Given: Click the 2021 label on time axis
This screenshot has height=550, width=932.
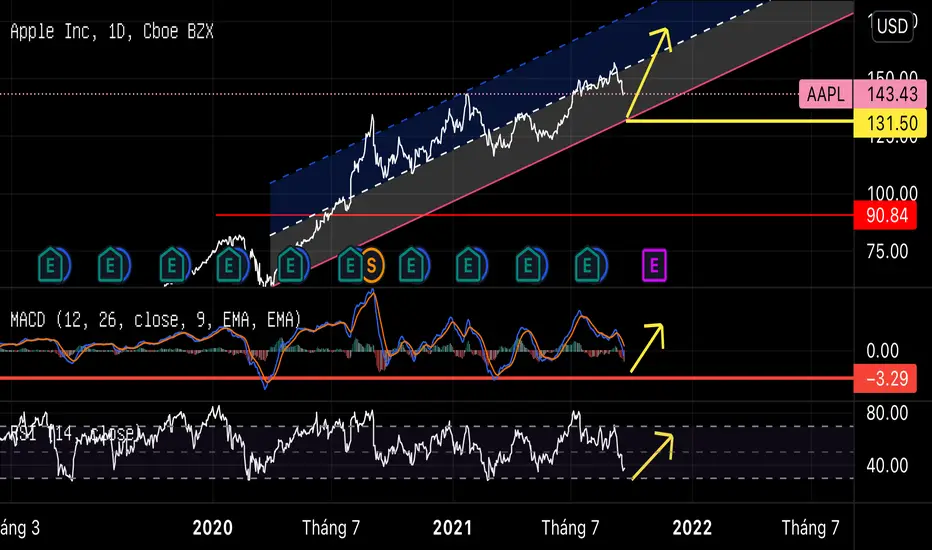Looking at the screenshot, I should click(452, 527).
